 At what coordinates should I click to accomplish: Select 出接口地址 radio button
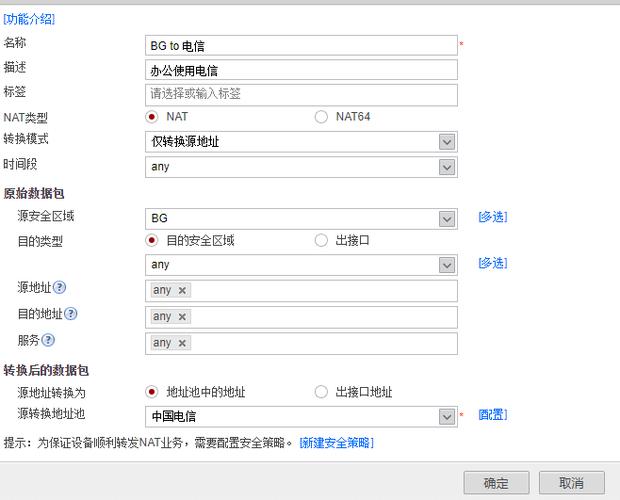coord(321,392)
